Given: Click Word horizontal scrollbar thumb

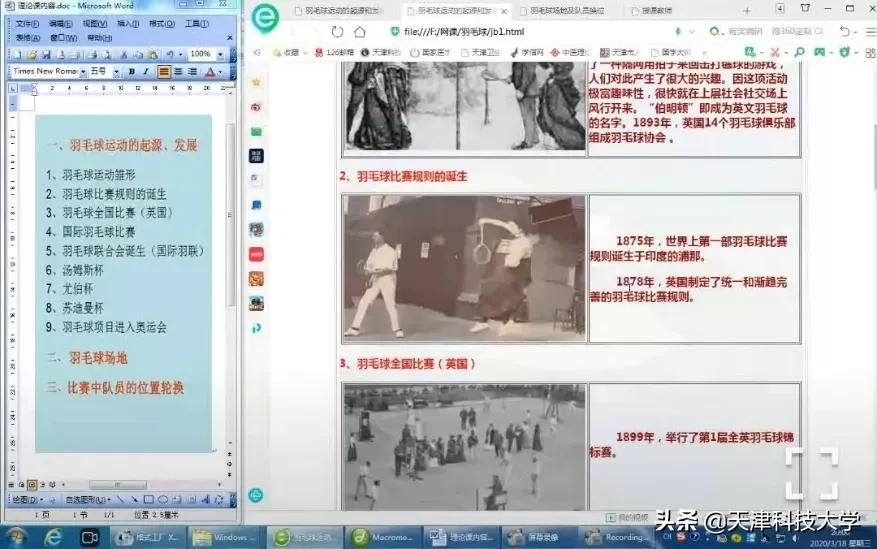Looking at the screenshot, I should pyautogui.click(x=117, y=485).
